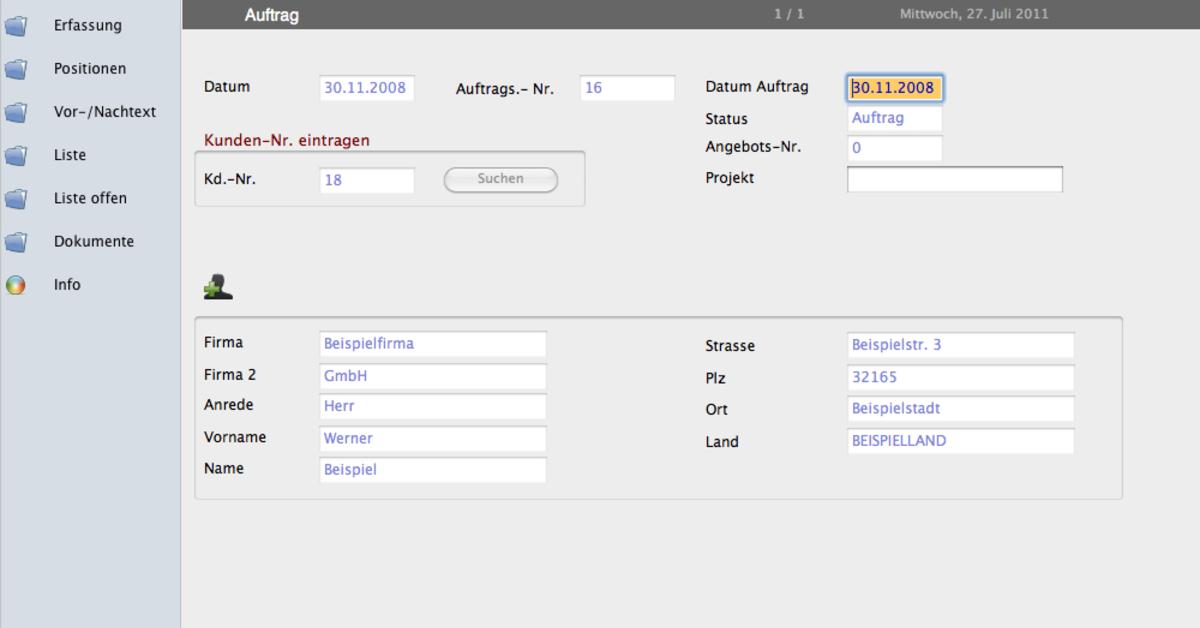Open the Vor-/Nachtext section
Viewport: 1200px width, 628px height.
click(105, 112)
